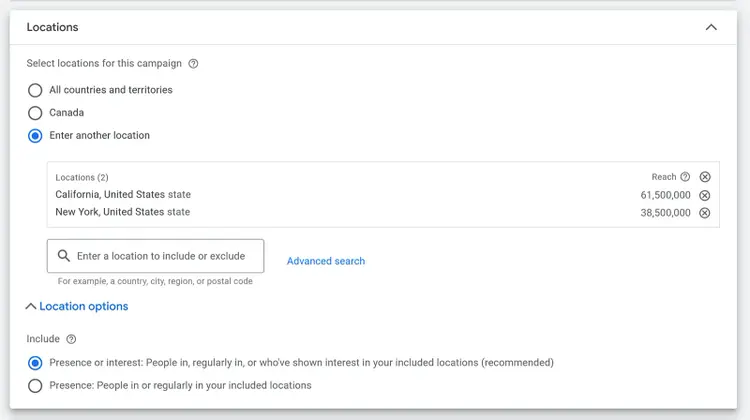Select Presence or interest targeting option
The width and height of the screenshot is (750, 420).
pos(35,363)
